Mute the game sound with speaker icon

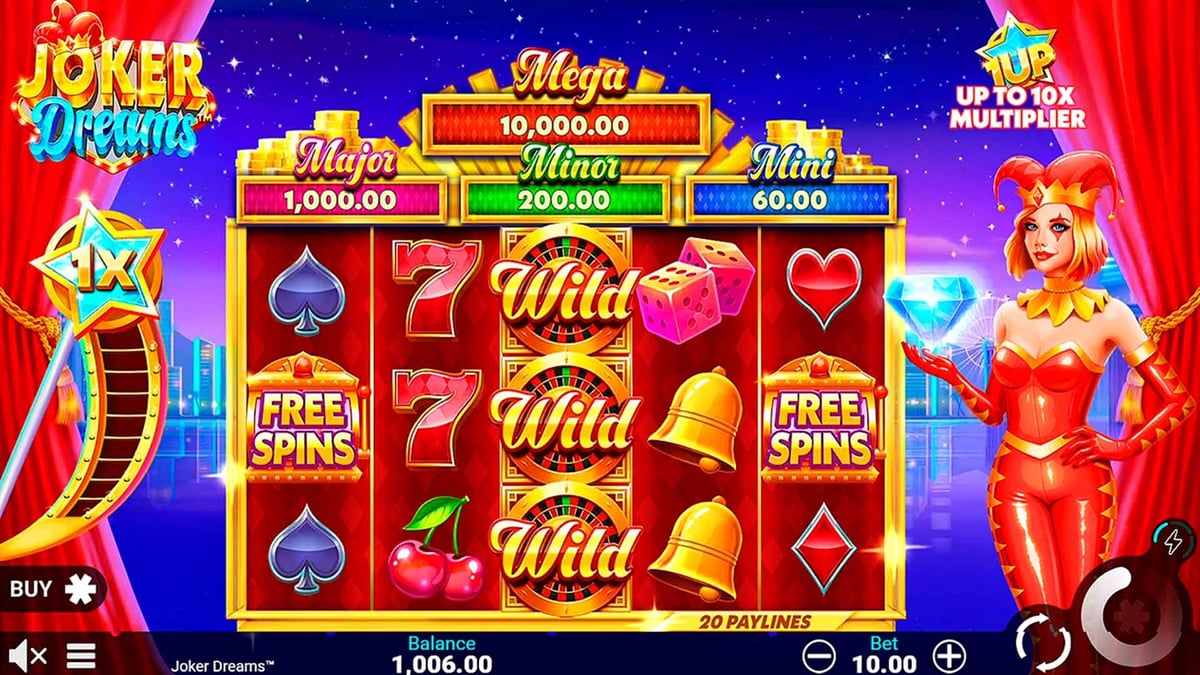(x=26, y=656)
